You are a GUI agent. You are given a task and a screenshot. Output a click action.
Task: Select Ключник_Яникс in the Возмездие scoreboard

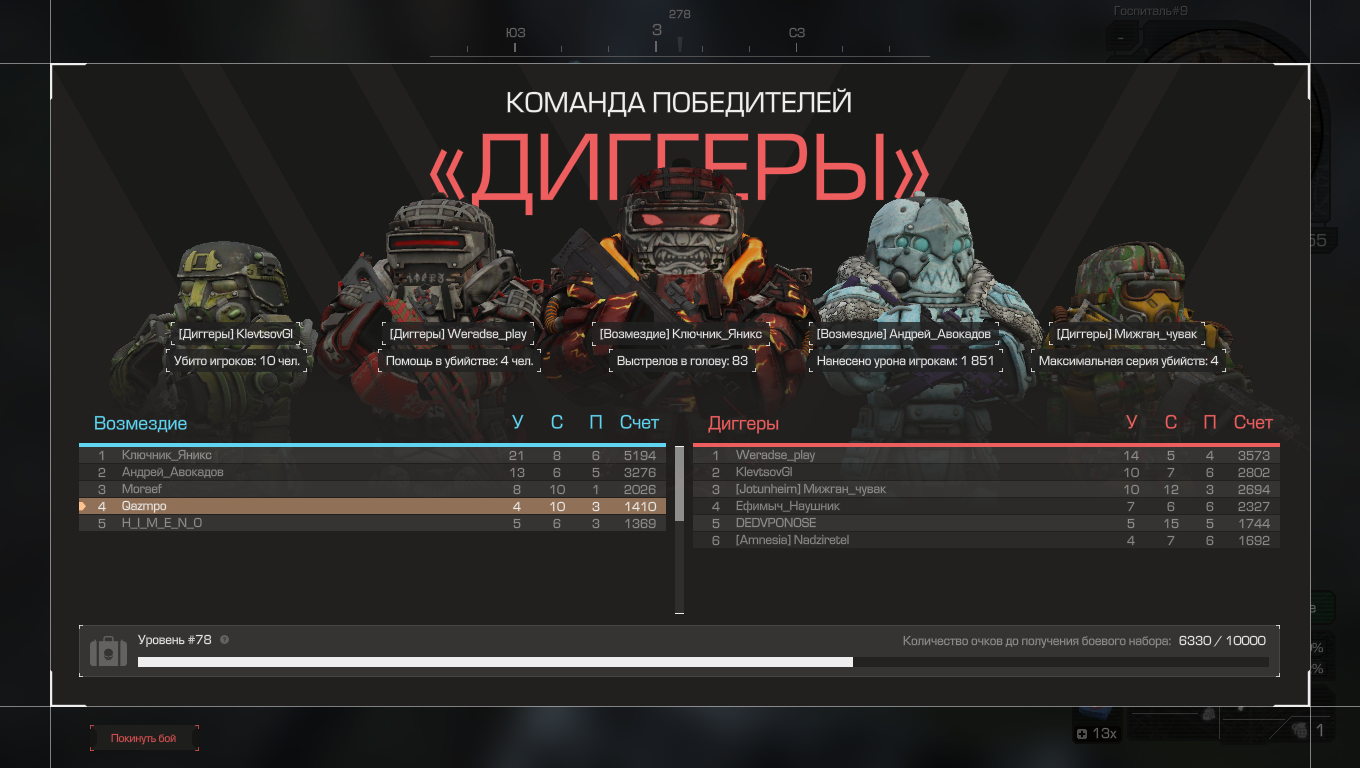(372, 455)
